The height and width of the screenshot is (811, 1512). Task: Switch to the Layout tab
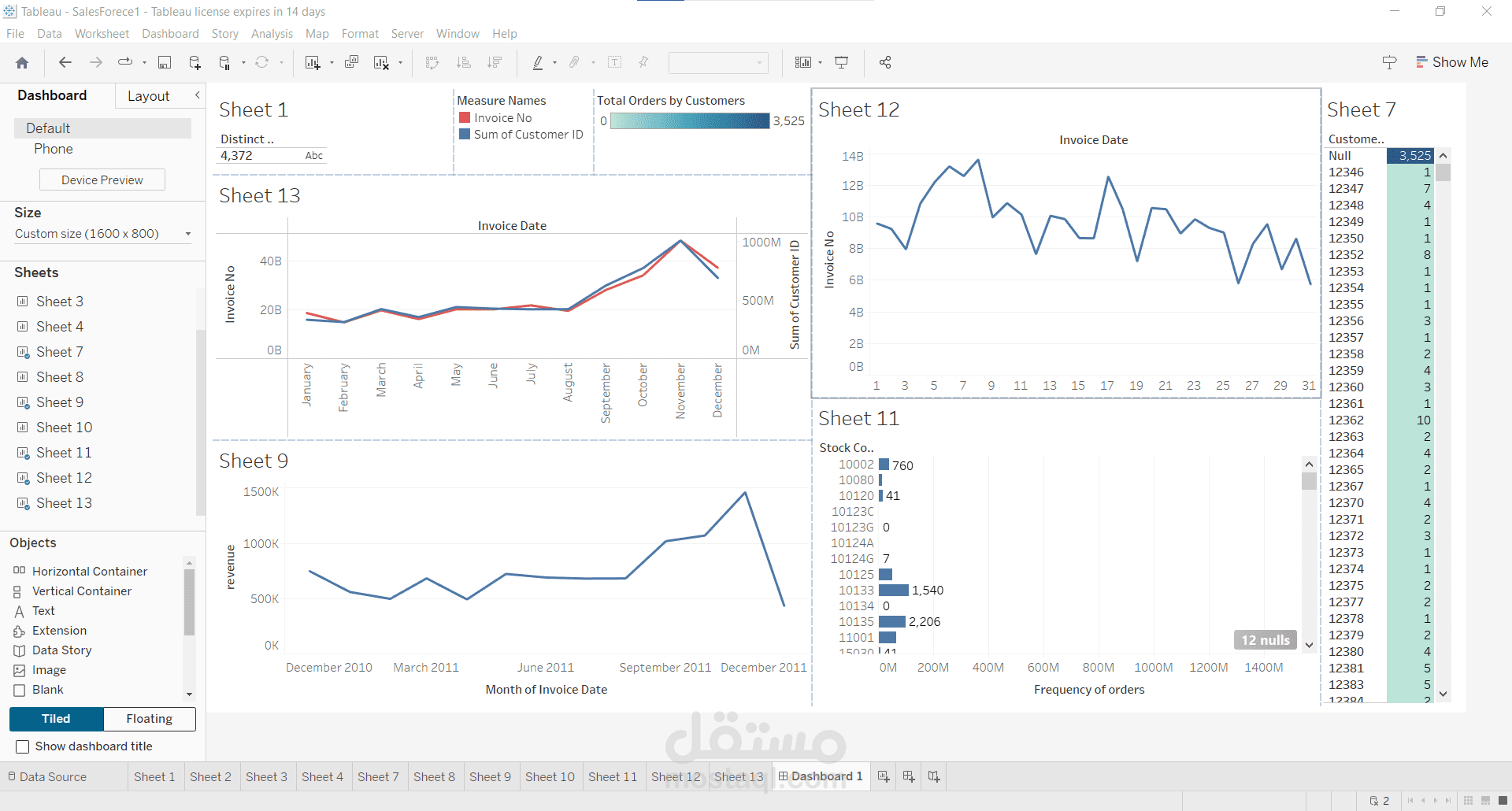[x=149, y=96]
